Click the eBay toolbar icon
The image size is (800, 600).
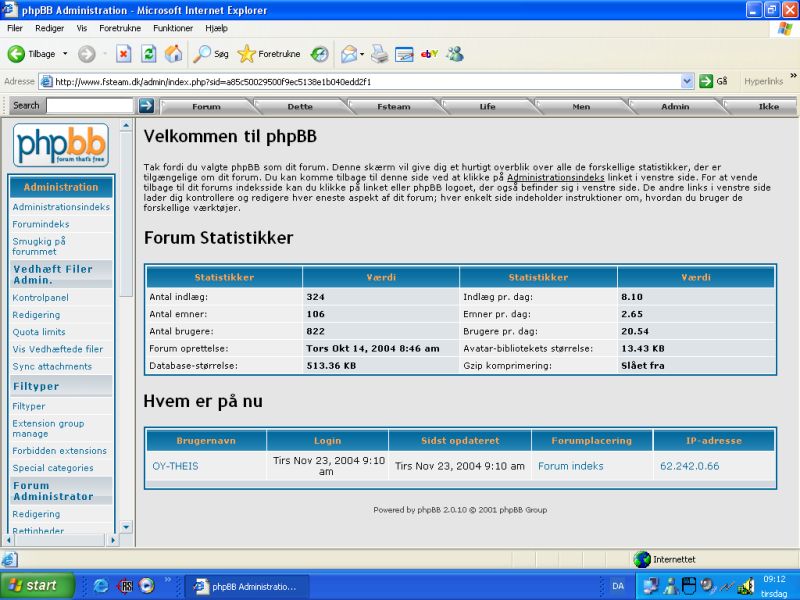tap(430, 54)
